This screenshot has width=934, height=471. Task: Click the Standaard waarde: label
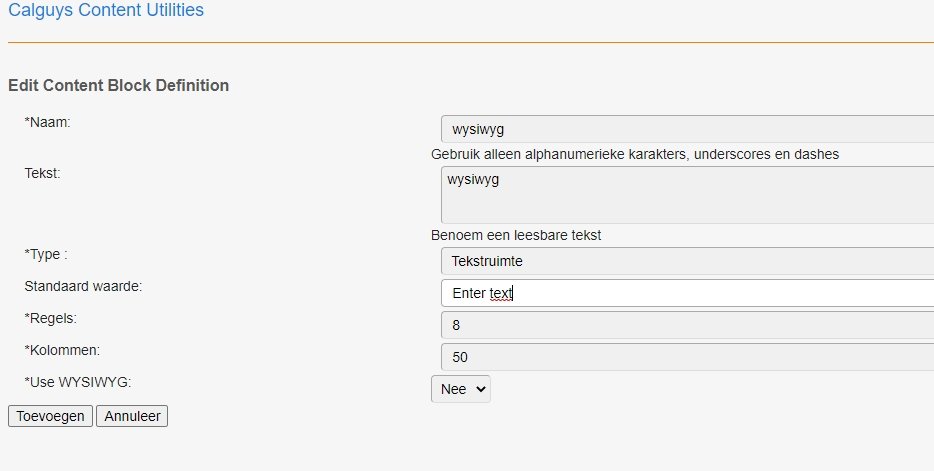[84, 286]
